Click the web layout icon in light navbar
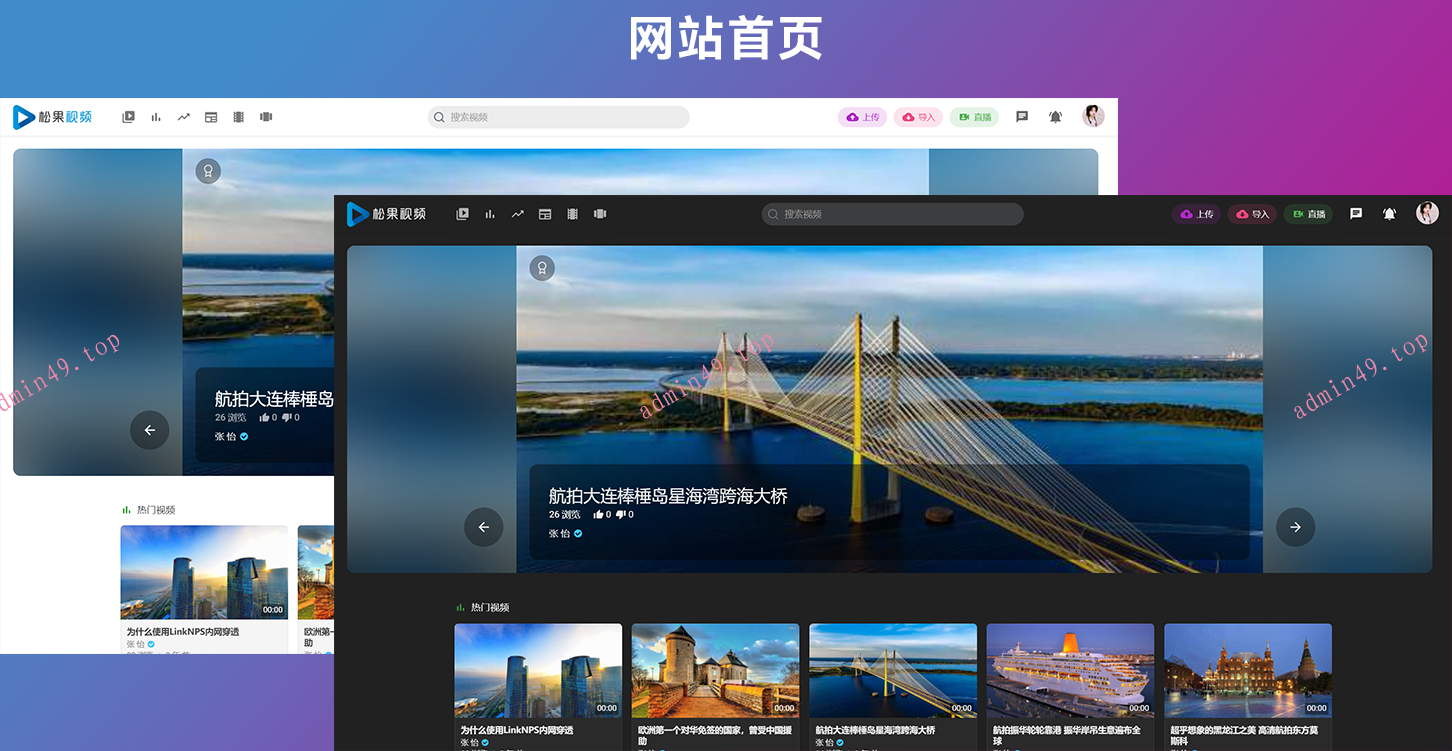Screen dimensions: 1452x751 211,117
